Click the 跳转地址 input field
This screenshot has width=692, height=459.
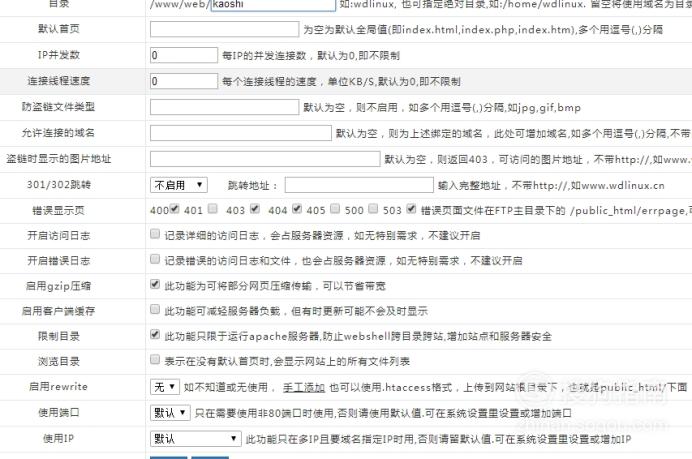359,185
